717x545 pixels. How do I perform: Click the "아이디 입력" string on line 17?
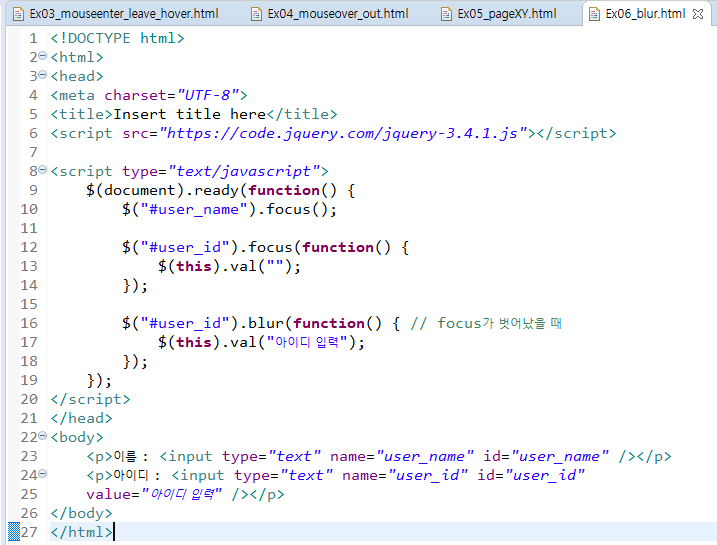[308, 342]
